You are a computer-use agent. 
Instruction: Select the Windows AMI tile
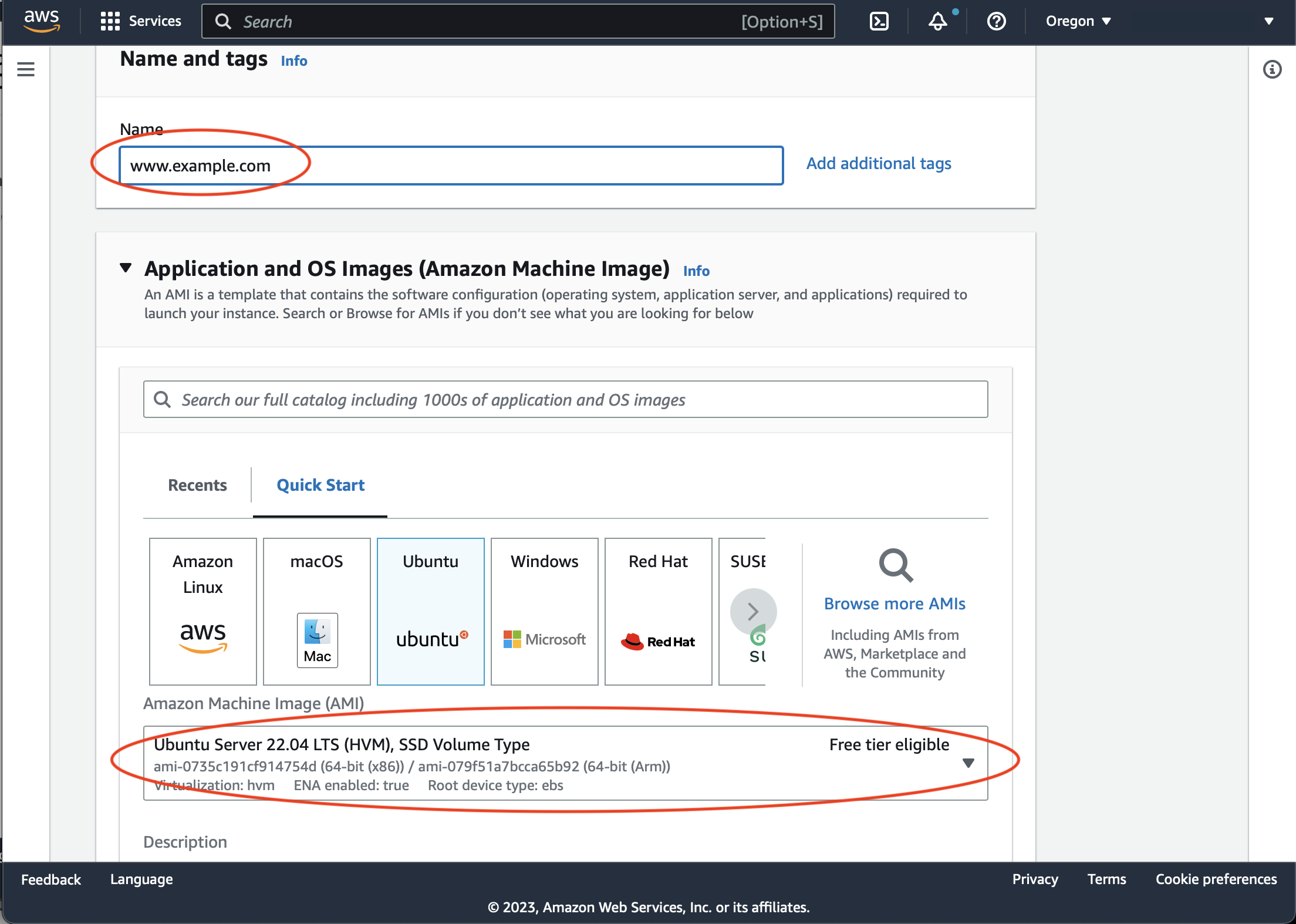coord(545,612)
